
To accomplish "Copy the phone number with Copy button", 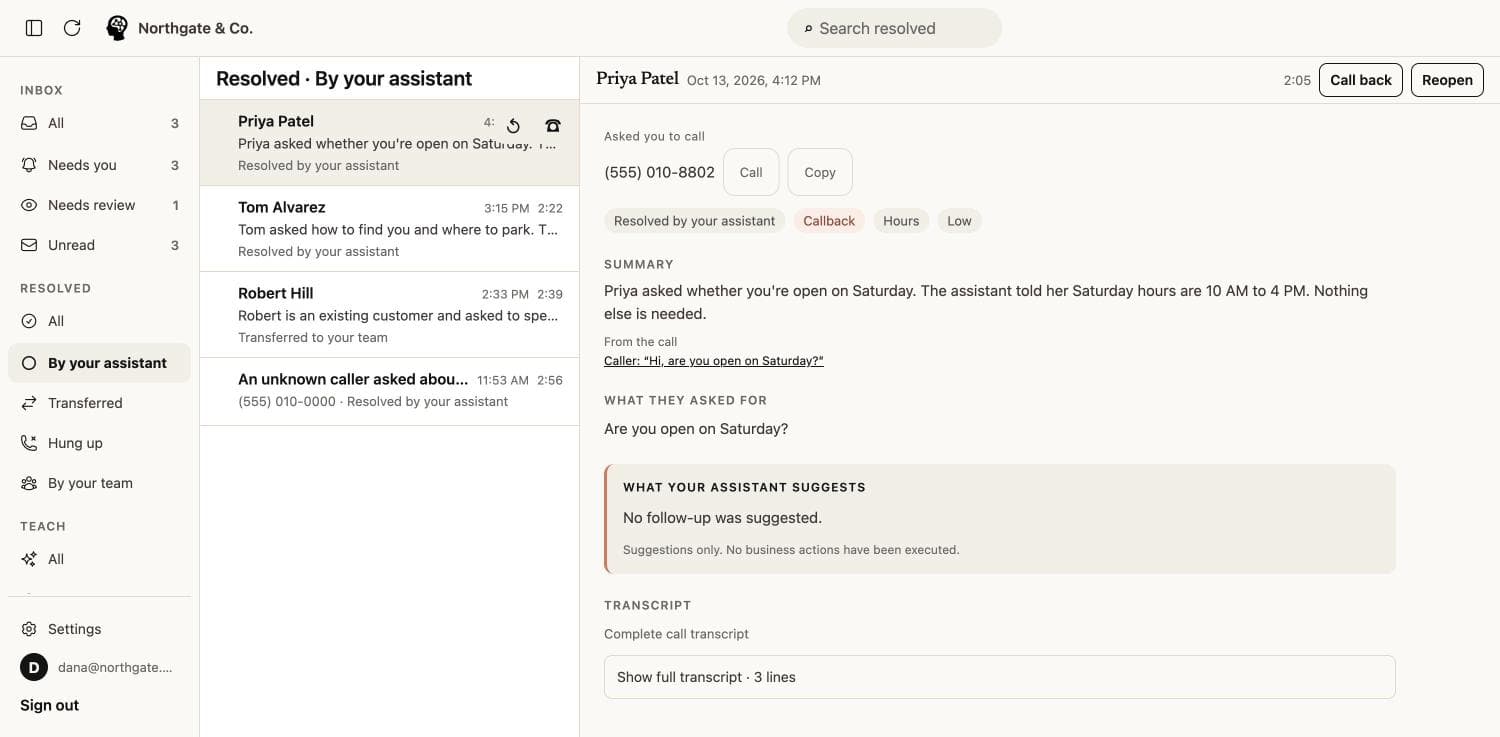I will 820,172.
